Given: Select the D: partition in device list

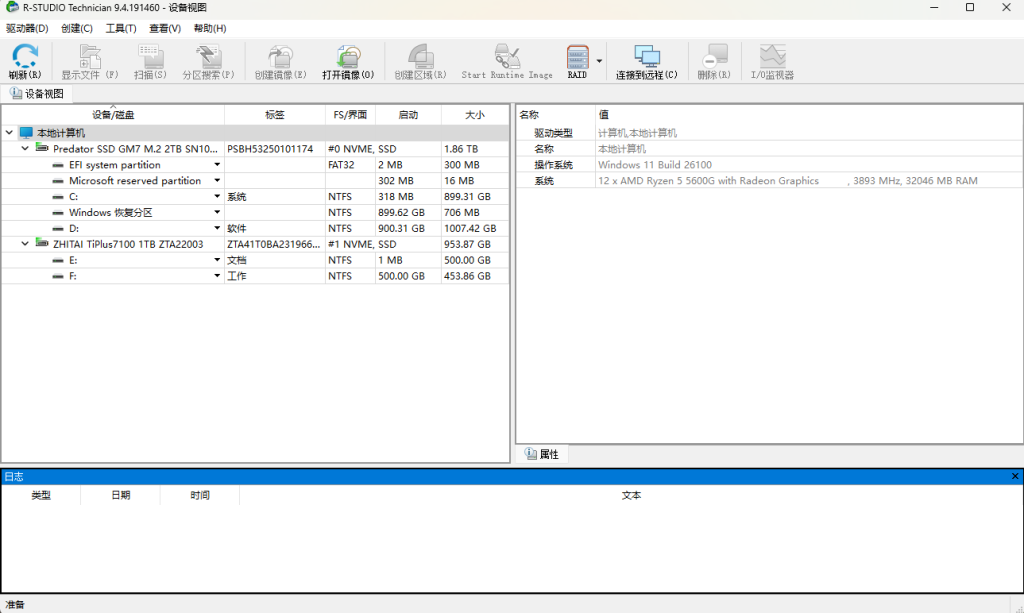Looking at the screenshot, I should coord(73,229).
